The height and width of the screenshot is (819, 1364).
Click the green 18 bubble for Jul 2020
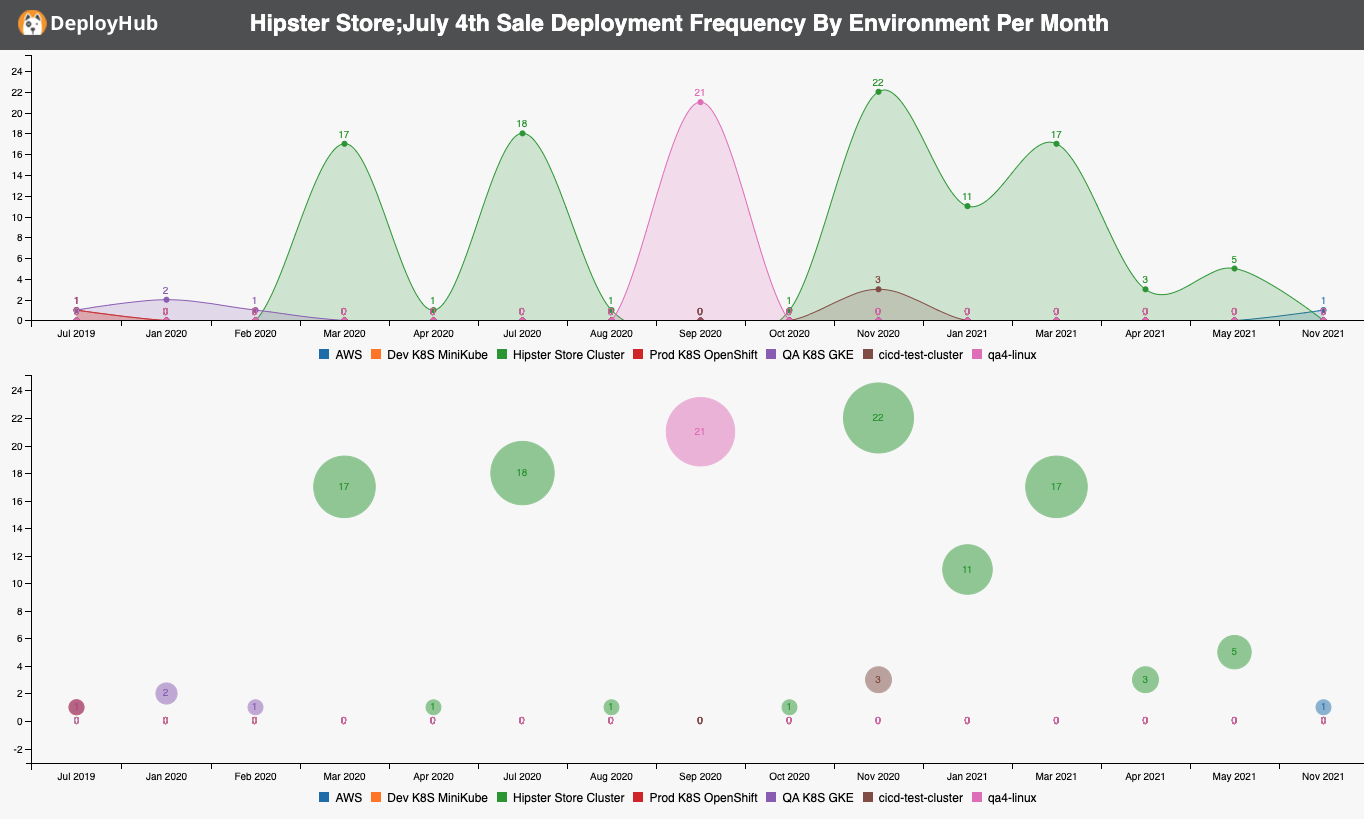click(x=522, y=473)
